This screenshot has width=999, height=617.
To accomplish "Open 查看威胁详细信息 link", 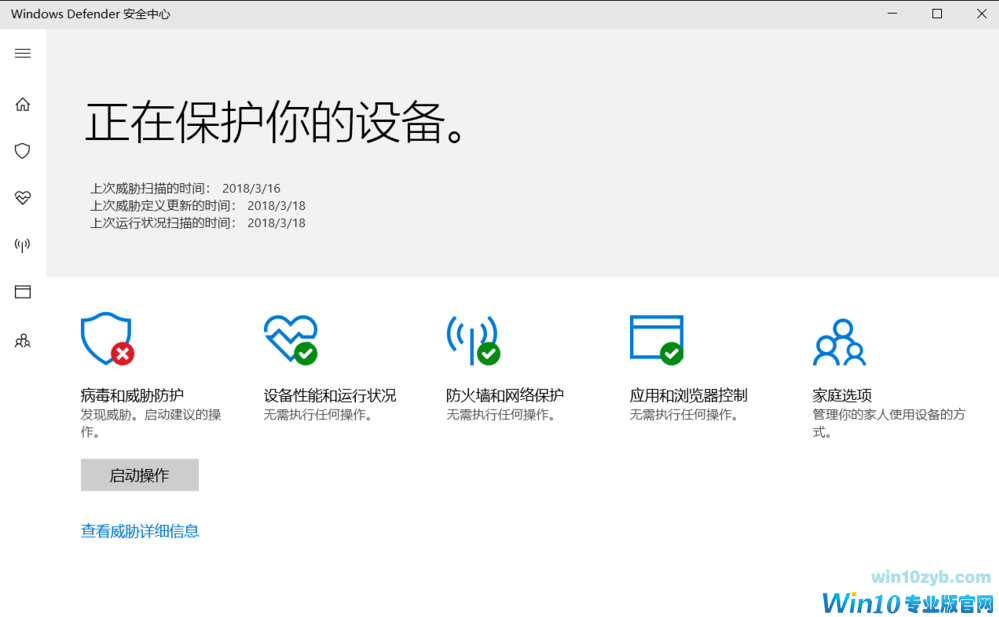I will tap(139, 531).
